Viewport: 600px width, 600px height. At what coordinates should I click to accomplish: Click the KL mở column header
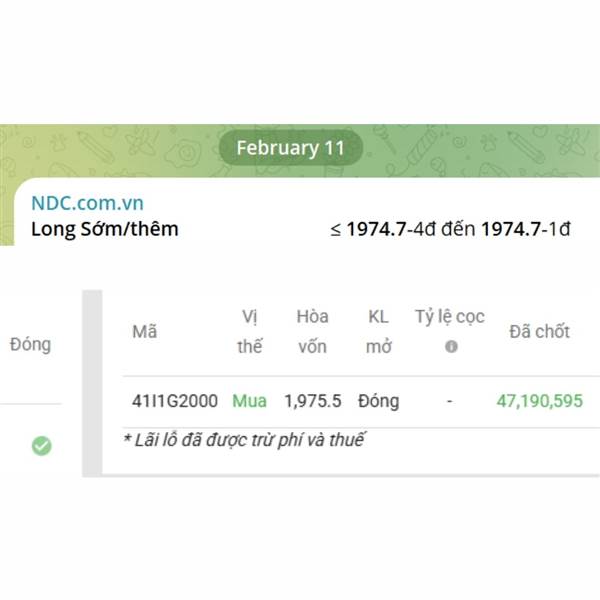point(378,331)
